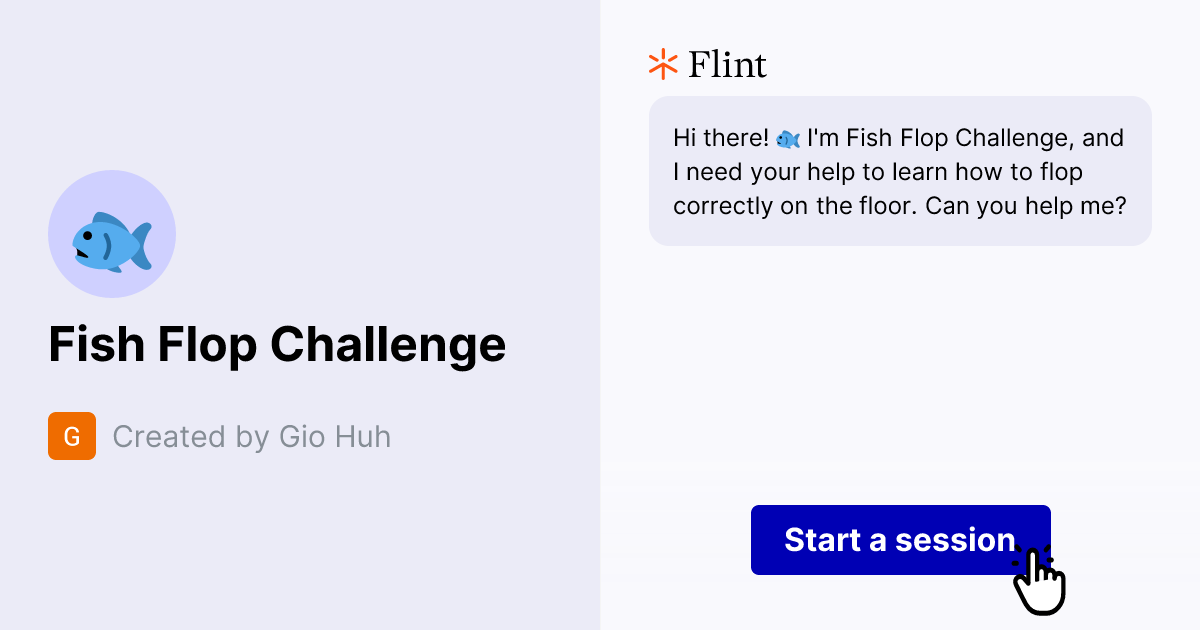1200x630 pixels.
Task: Click the left grey panel background
Action: 300,550
